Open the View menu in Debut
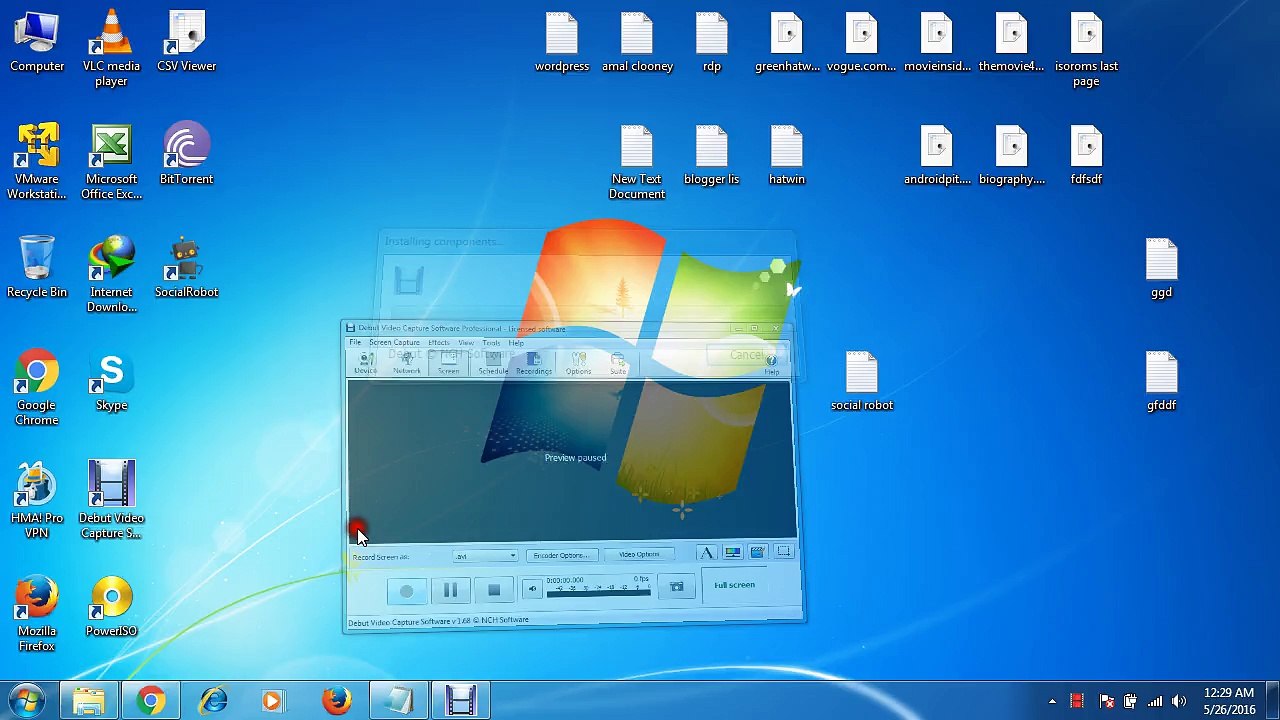Image resolution: width=1280 pixels, height=720 pixels. pos(466,343)
